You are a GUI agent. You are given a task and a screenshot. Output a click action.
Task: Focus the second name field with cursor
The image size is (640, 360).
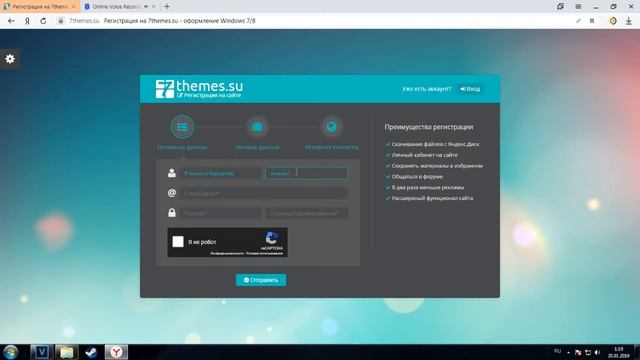coord(307,173)
